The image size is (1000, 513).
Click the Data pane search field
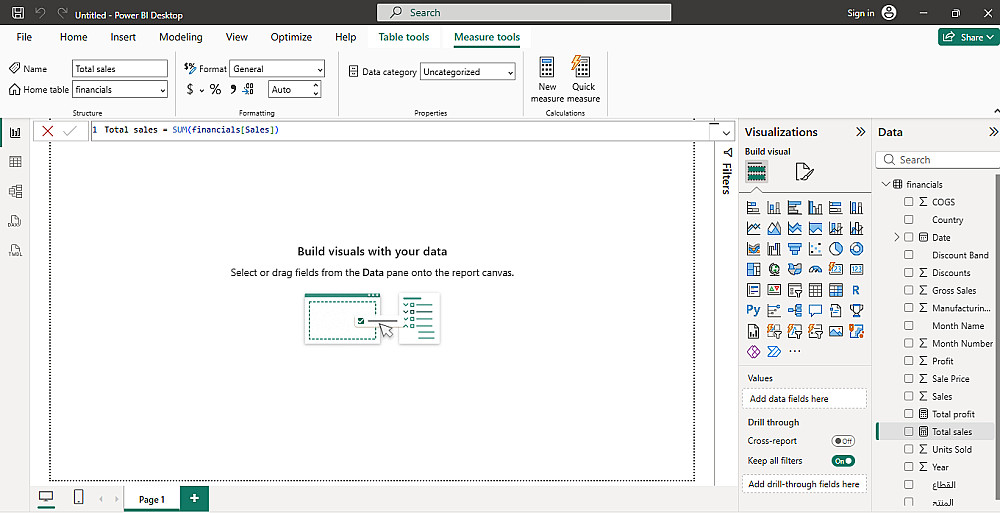click(x=935, y=160)
